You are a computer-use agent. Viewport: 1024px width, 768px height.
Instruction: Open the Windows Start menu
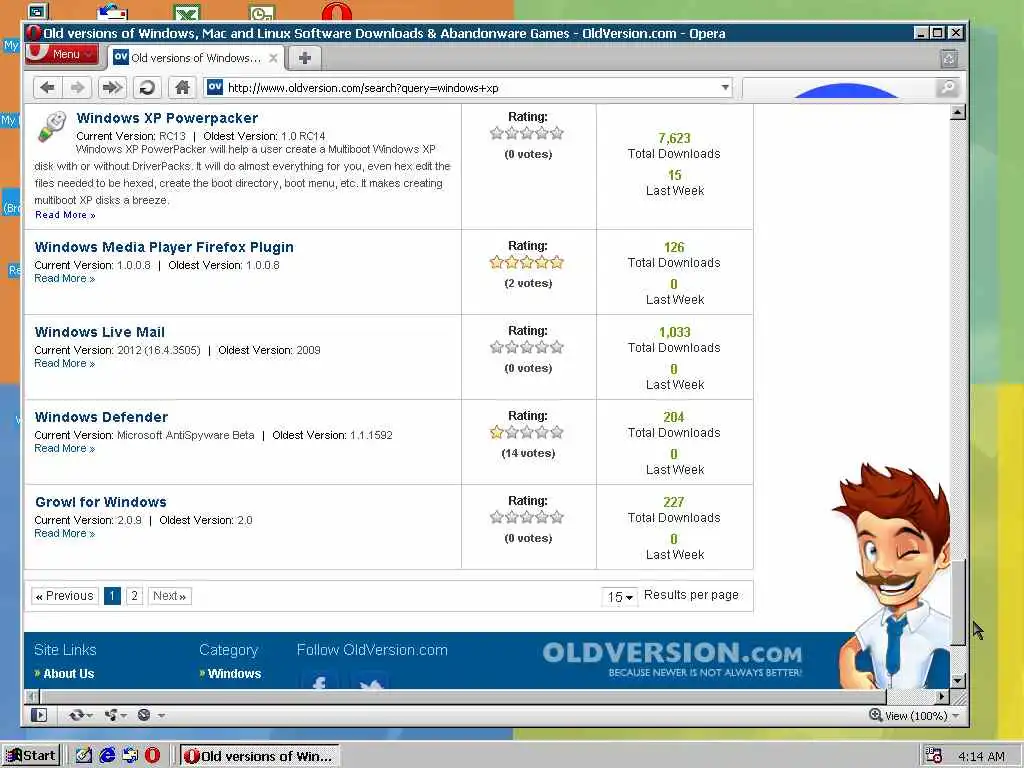[x=31, y=756]
